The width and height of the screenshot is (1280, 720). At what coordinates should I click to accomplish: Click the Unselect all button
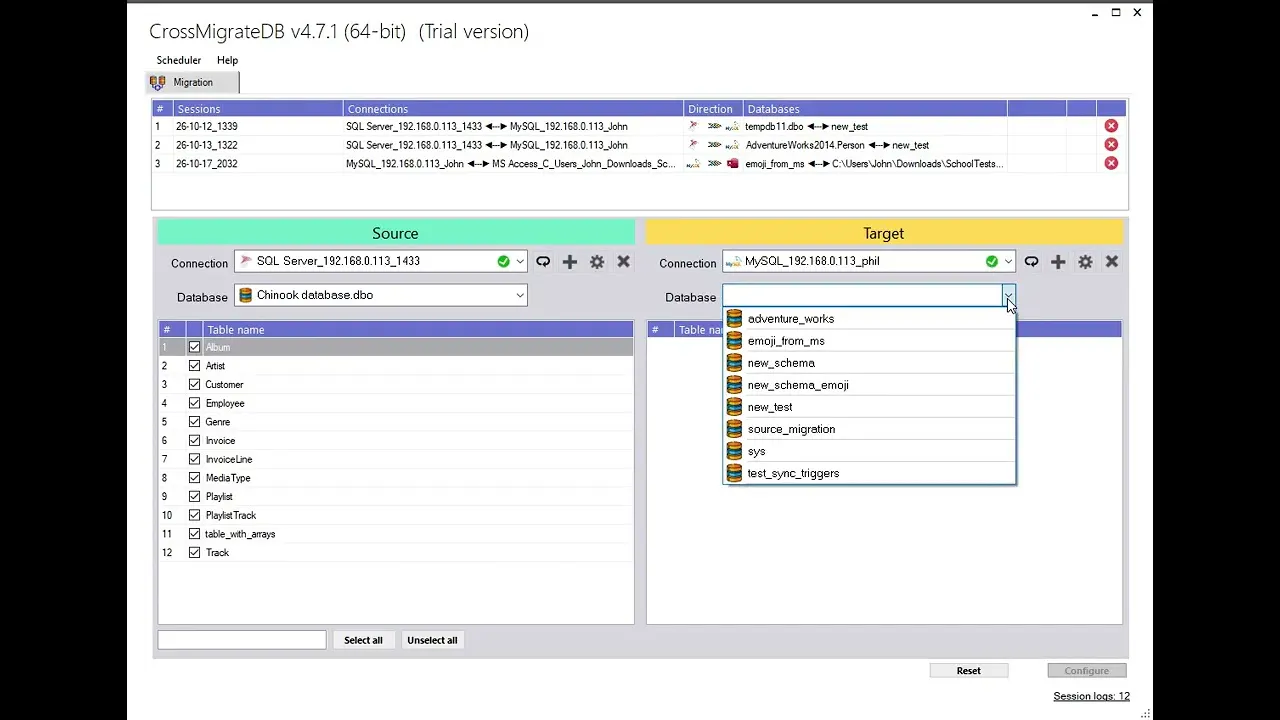pyautogui.click(x=432, y=640)
